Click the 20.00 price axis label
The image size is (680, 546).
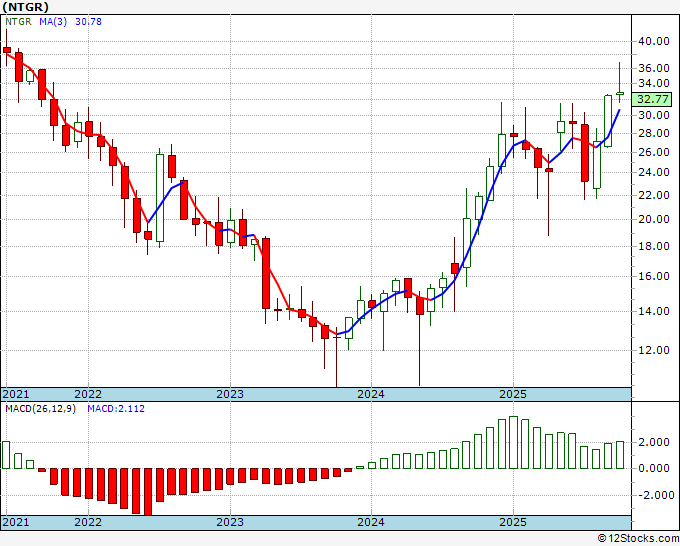[x=653, y=220]
